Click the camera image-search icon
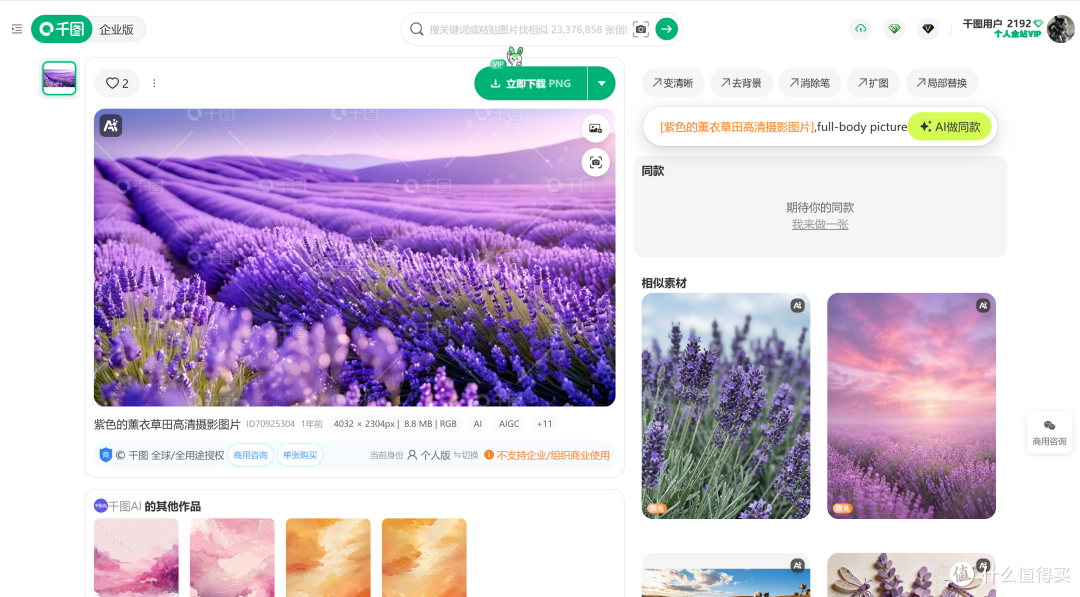This screenshot has height=597, width=1080. coord(641,29)
